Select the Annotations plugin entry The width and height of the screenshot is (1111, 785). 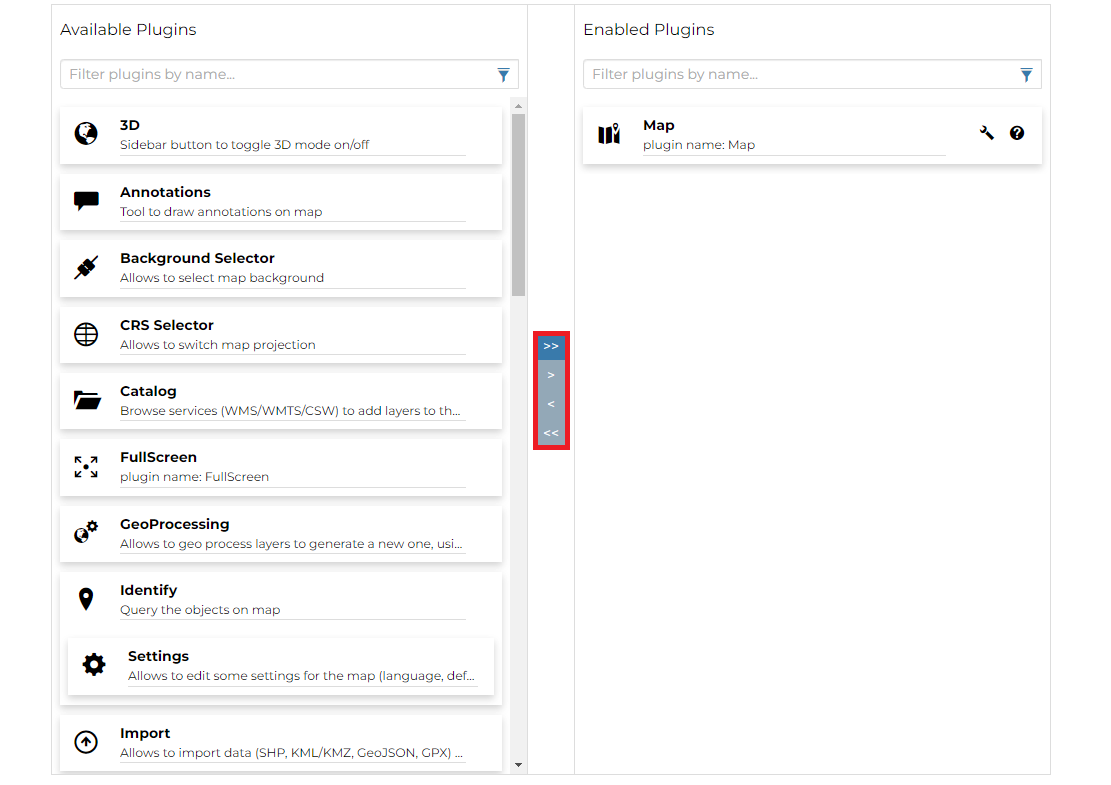tap(280, 199)
